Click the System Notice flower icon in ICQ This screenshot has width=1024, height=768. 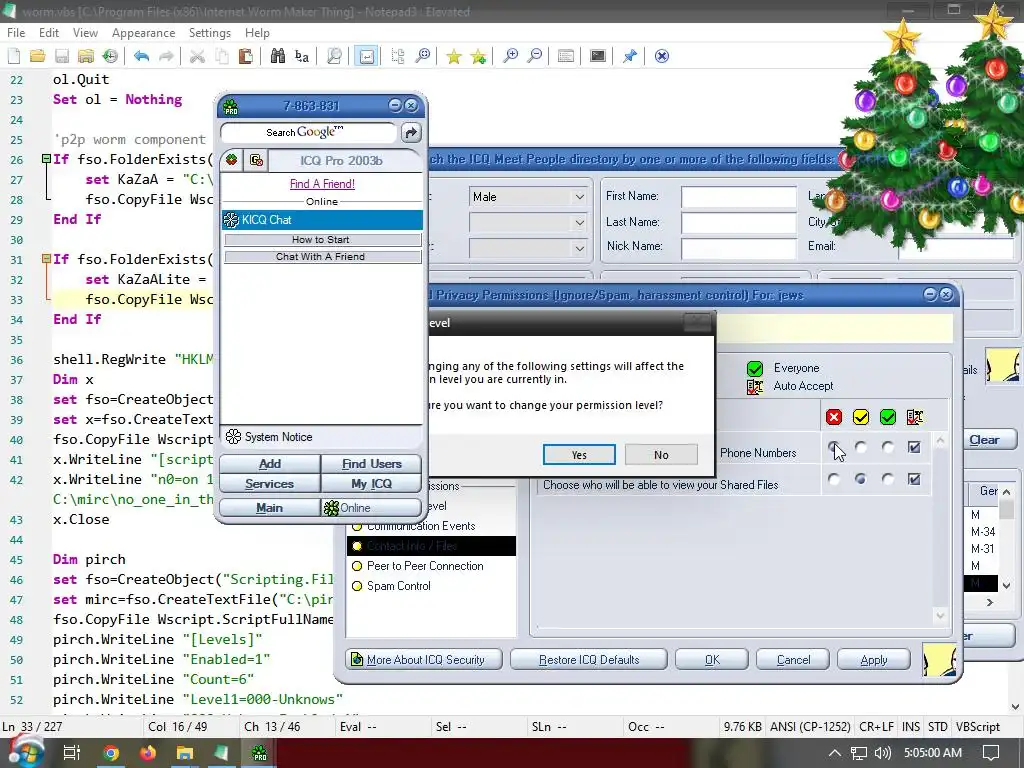coord(233,437)
